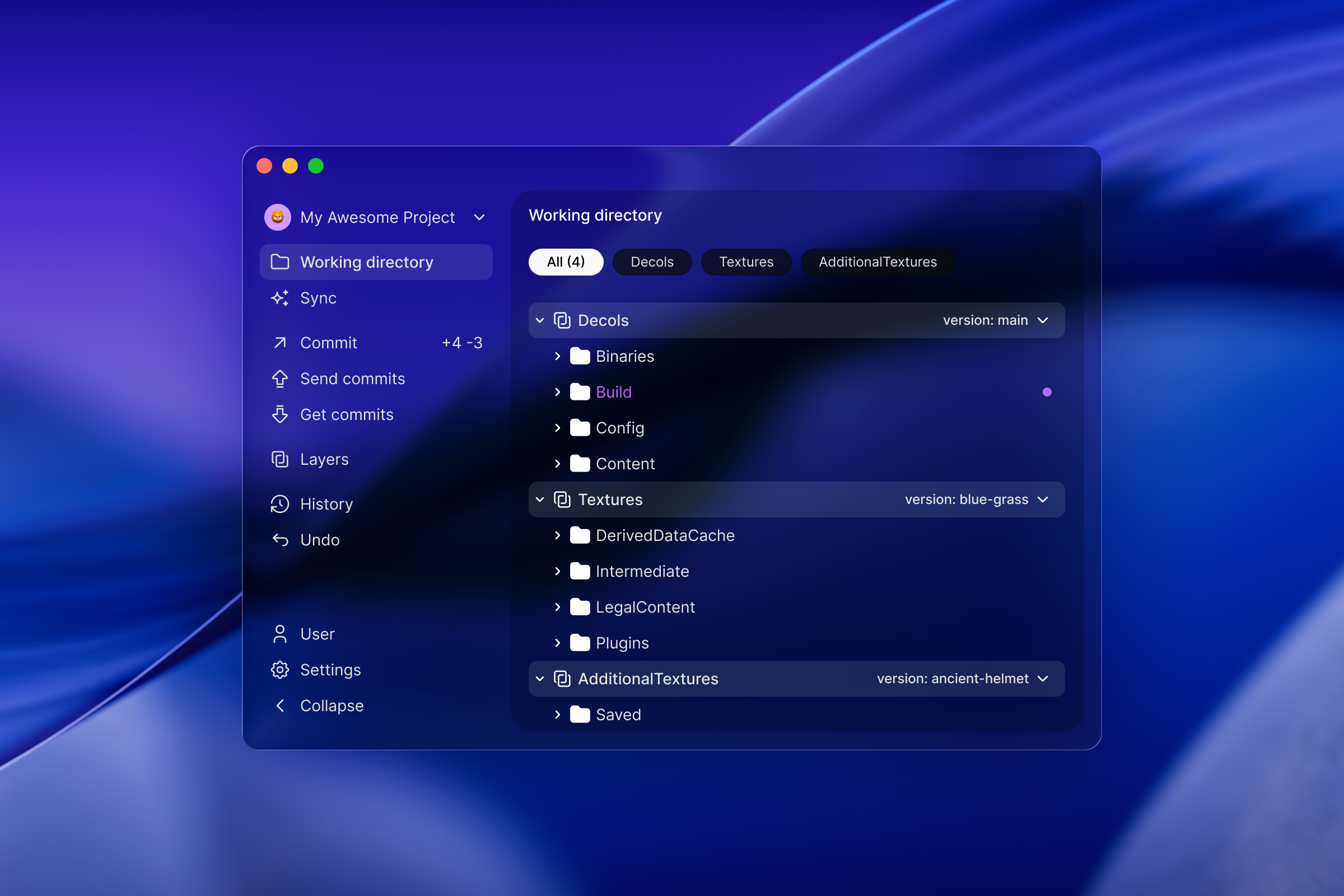Viewport: 1344px width, 896px height.
Task: Click the Binaries folder icon
Action: (580, 356)
